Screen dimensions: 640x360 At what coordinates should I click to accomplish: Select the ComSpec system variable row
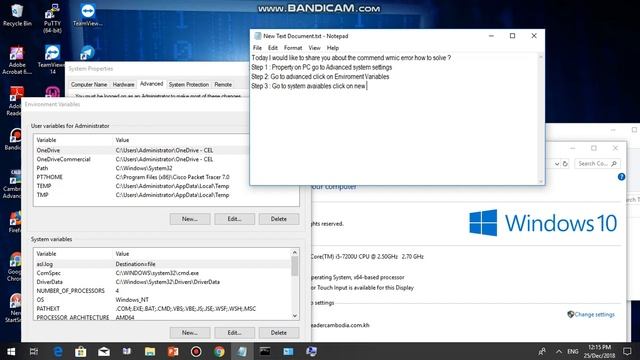point(162,273)
